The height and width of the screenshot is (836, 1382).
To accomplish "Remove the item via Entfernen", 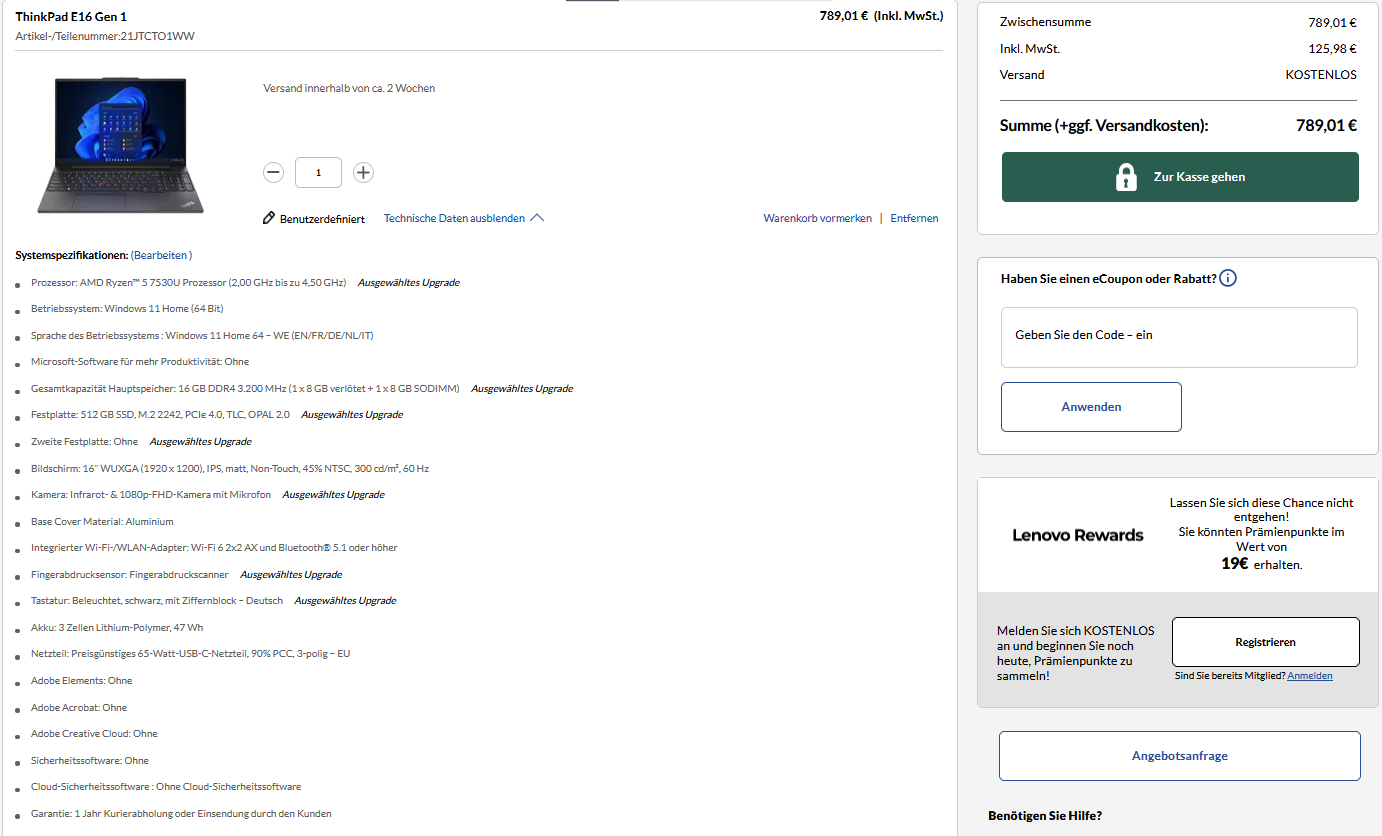I will 914,217.
